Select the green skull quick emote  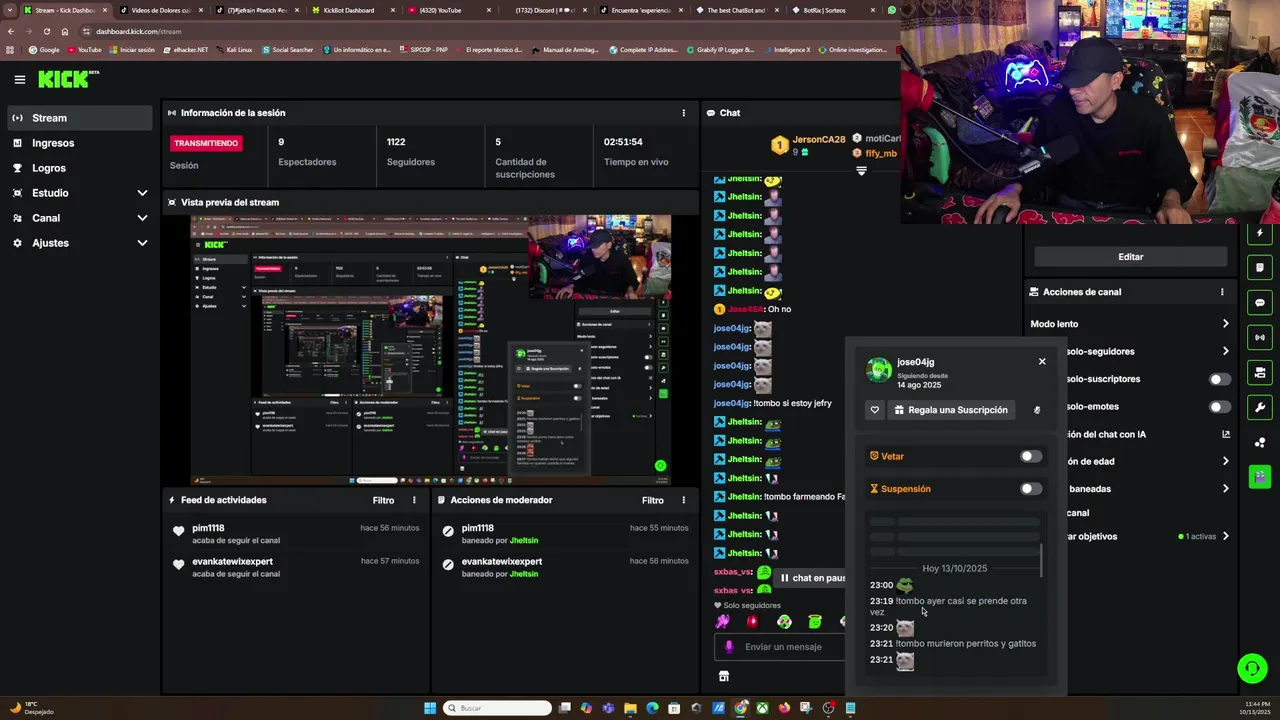(784, 622)
